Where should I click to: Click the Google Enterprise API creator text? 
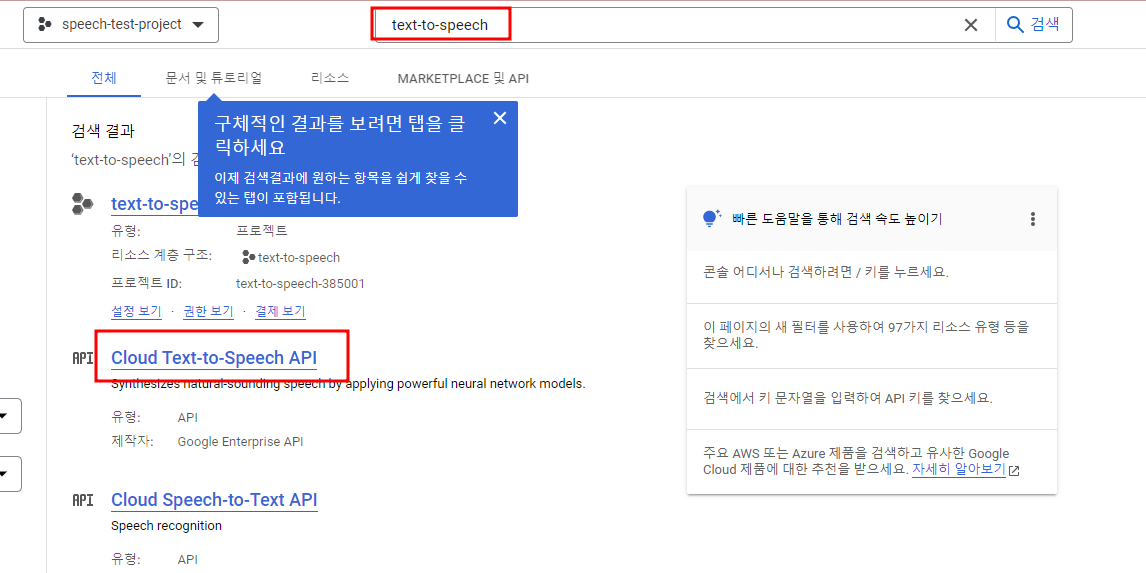240,441
